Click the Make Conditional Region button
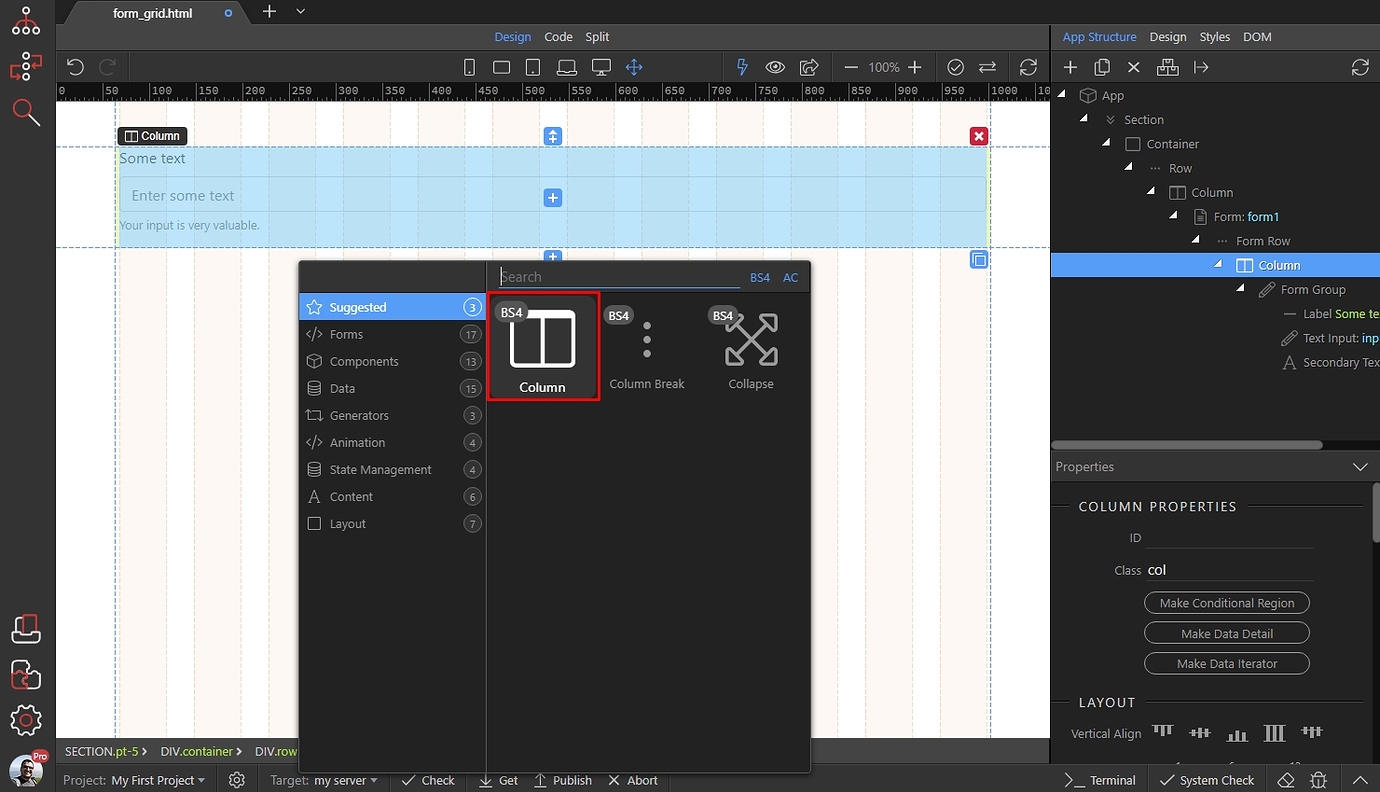This screenshot has width=1380, height=792. click(1227, 602)
